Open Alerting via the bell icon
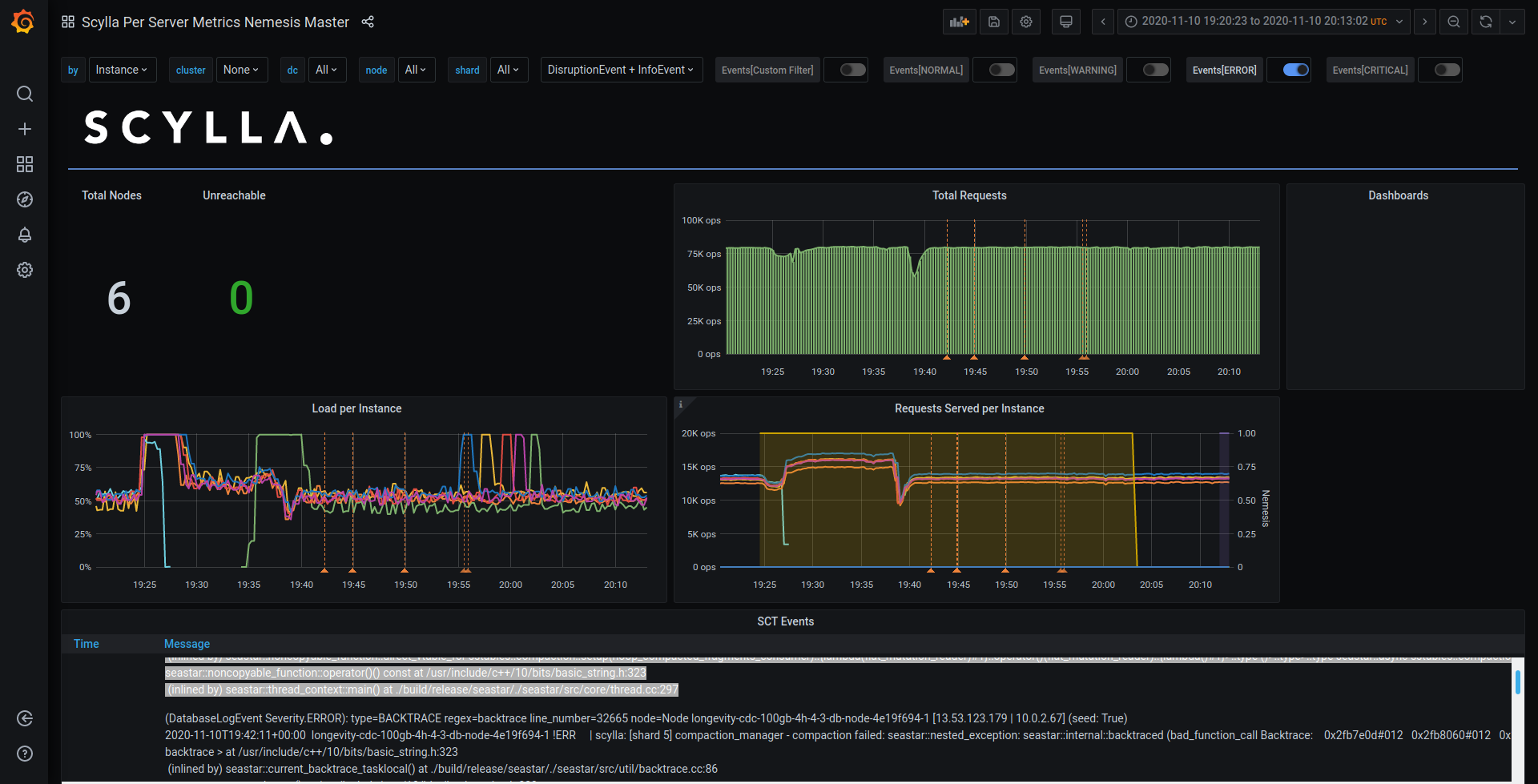This screenshot has width=1538, height=784. click(x=24, y=235)
